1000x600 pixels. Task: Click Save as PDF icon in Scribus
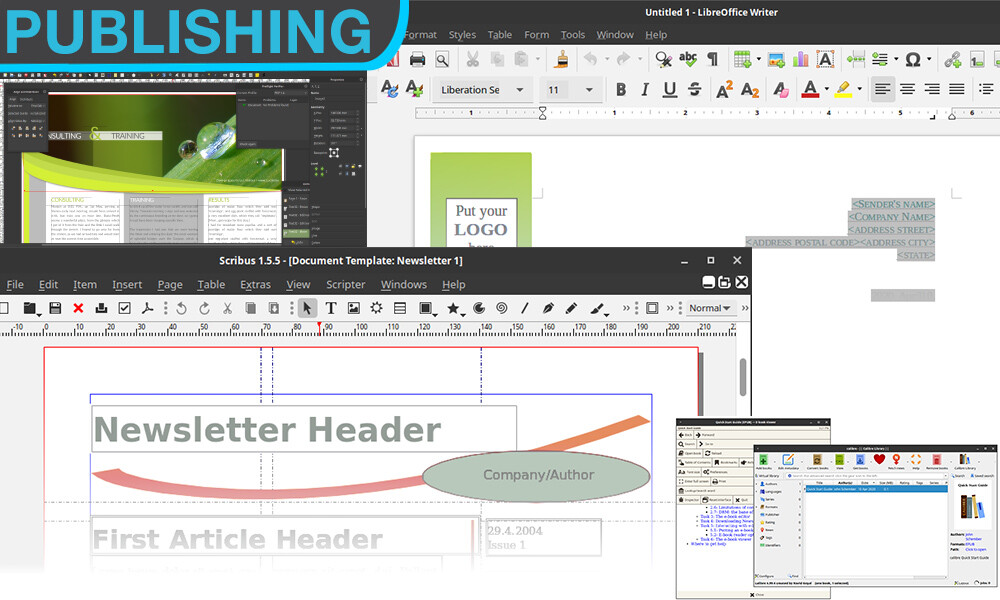[148, 308]
